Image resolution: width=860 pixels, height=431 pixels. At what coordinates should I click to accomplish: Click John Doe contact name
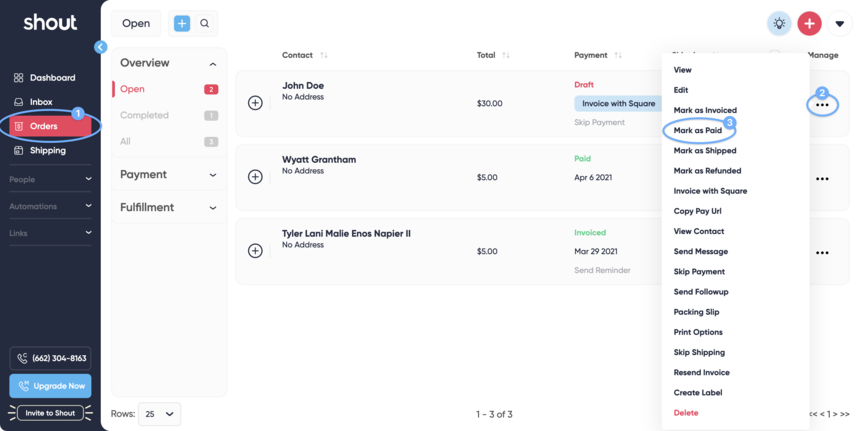pos(303,86)
